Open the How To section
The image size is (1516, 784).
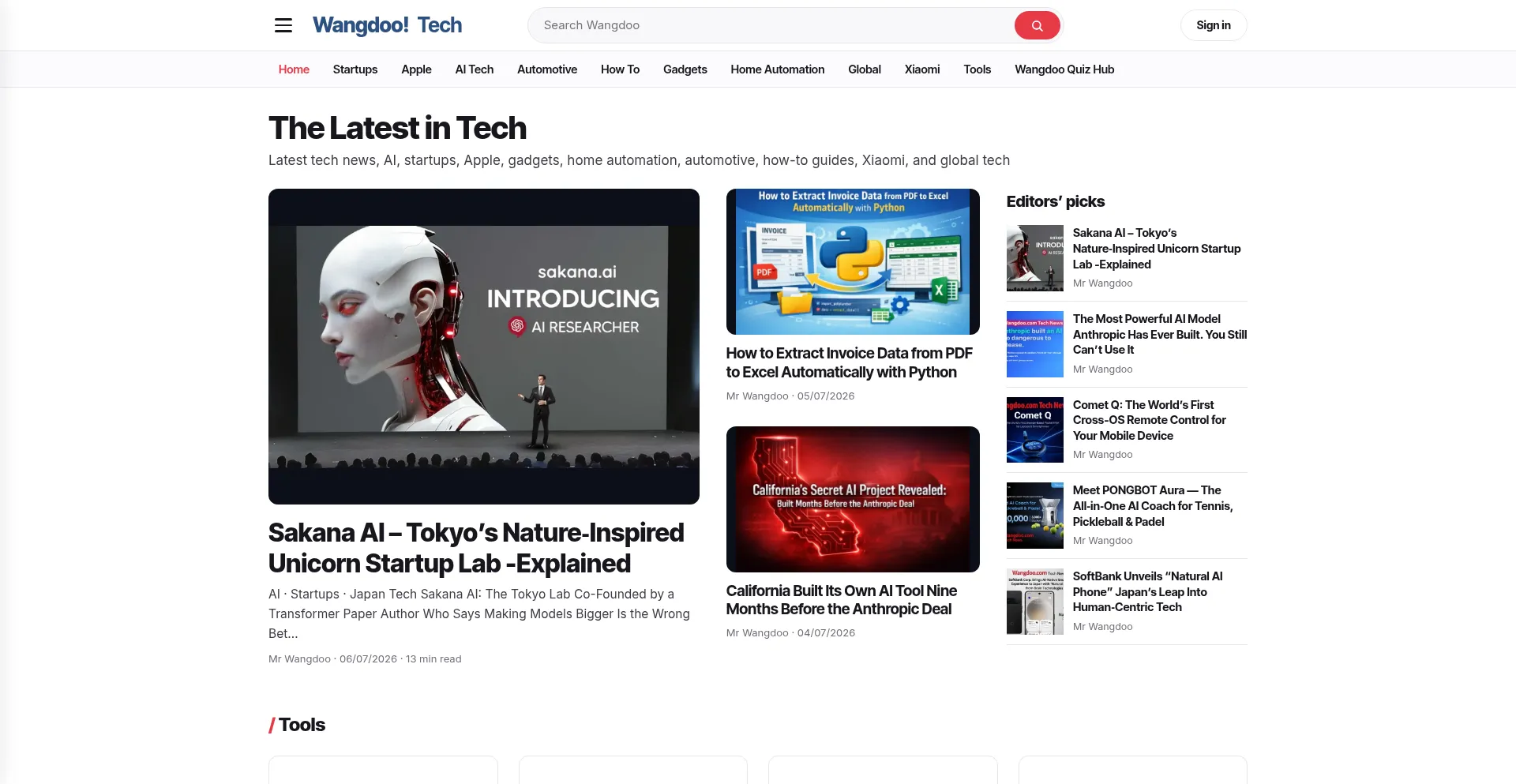[620, 69]
